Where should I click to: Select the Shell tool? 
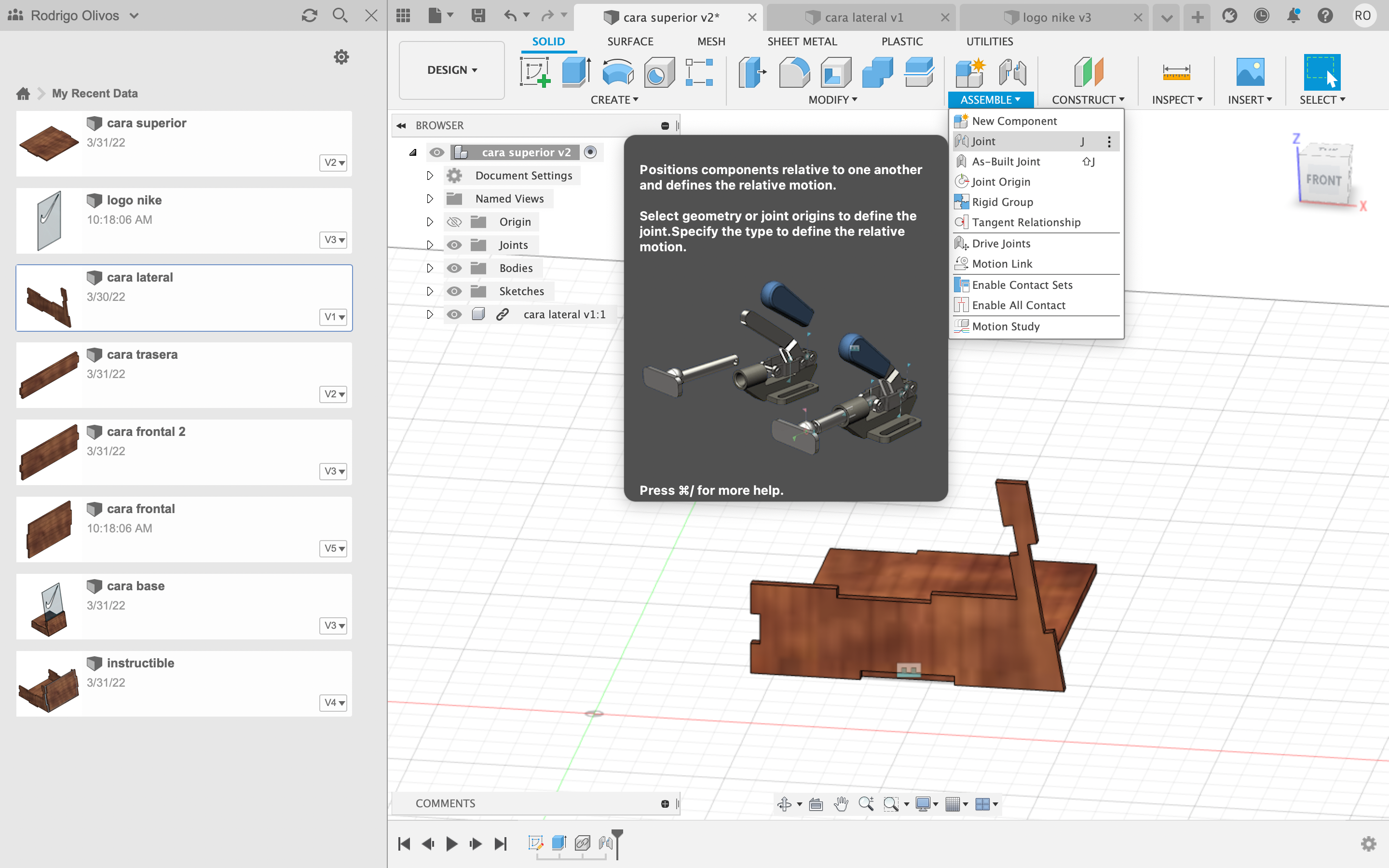pos(836,73)
